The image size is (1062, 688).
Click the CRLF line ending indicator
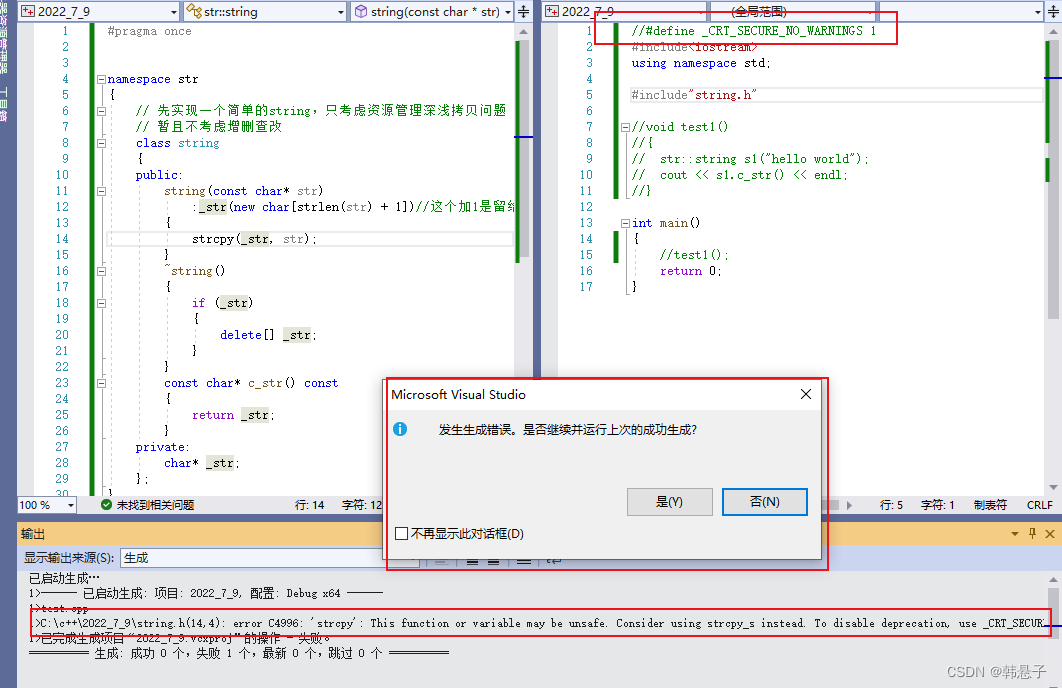(x=1040, y=505)
